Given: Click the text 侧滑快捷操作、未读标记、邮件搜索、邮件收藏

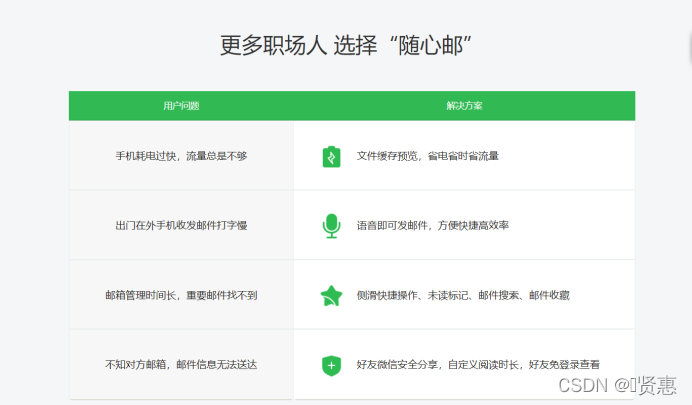Looking at the screenshot, I should [463, 295].
